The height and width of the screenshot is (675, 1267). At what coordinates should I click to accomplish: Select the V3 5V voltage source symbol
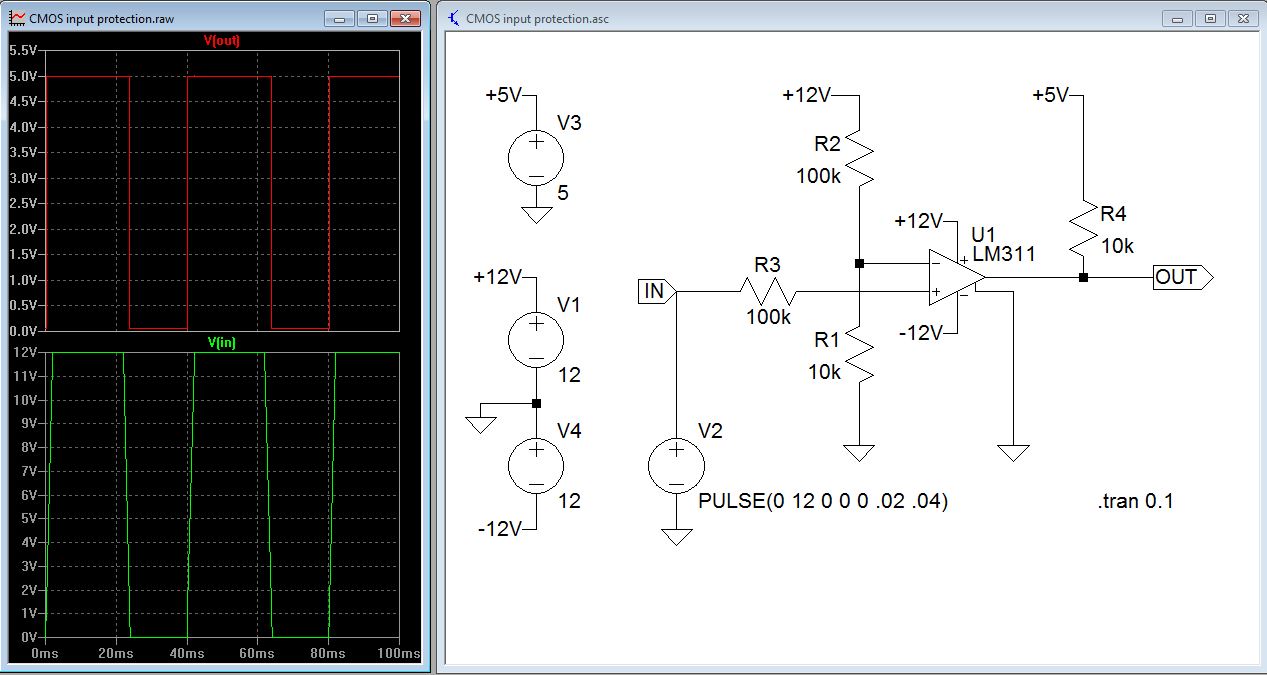coord(536,158)
